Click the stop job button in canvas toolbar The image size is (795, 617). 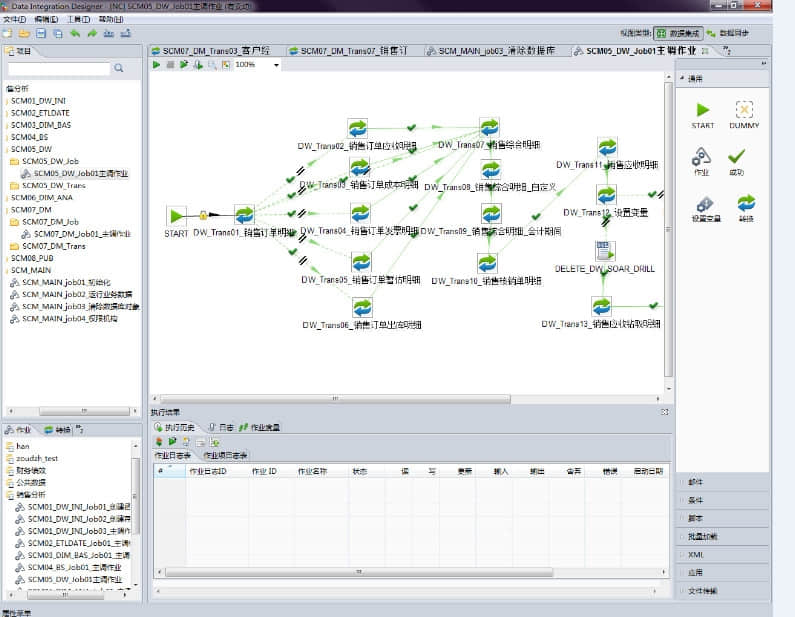click(x=170, y=65)
